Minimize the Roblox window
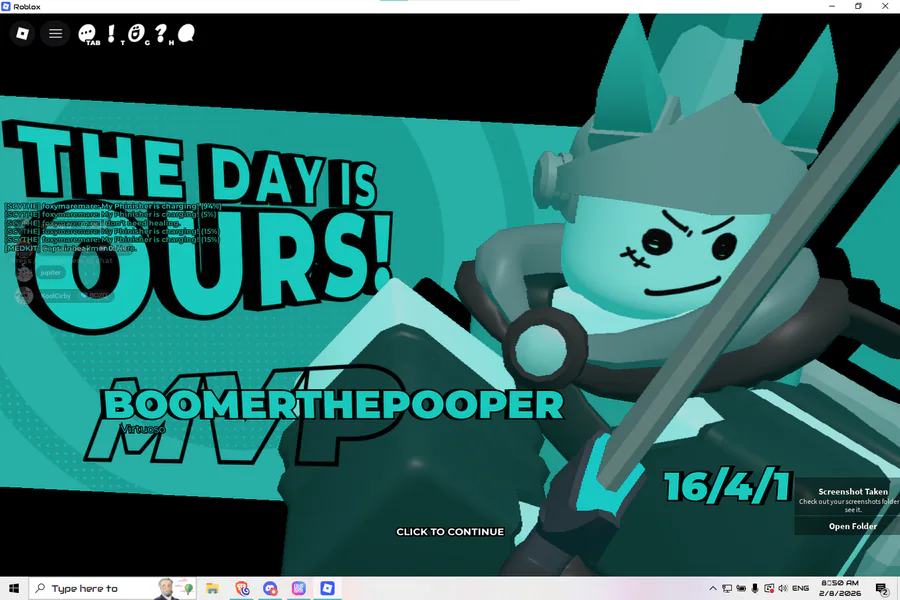Image resolution: width=900 pixels, height=600 pixels. (x=832, y=6)
